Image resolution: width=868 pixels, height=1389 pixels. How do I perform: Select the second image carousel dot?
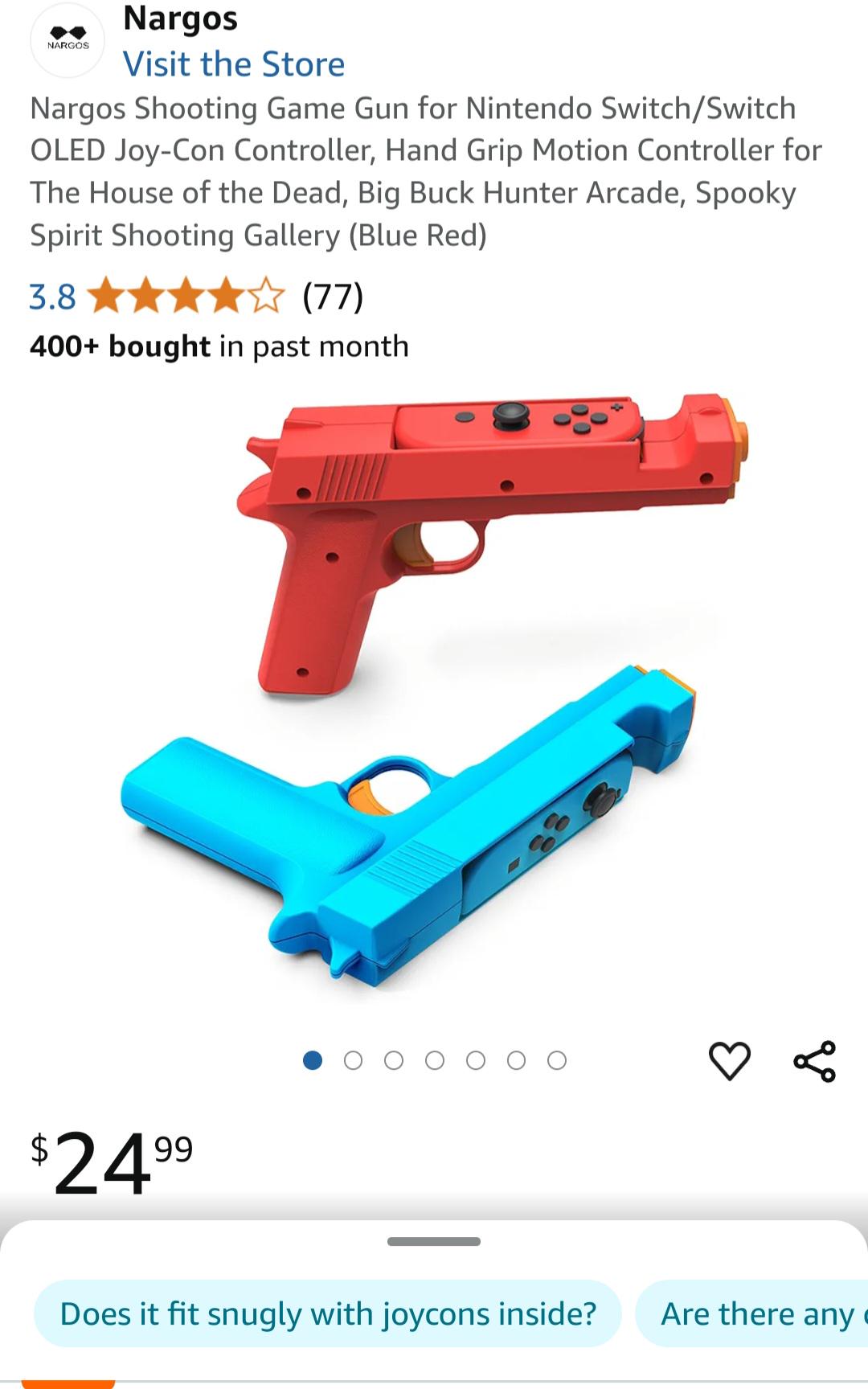click(x=353, y=1060)
